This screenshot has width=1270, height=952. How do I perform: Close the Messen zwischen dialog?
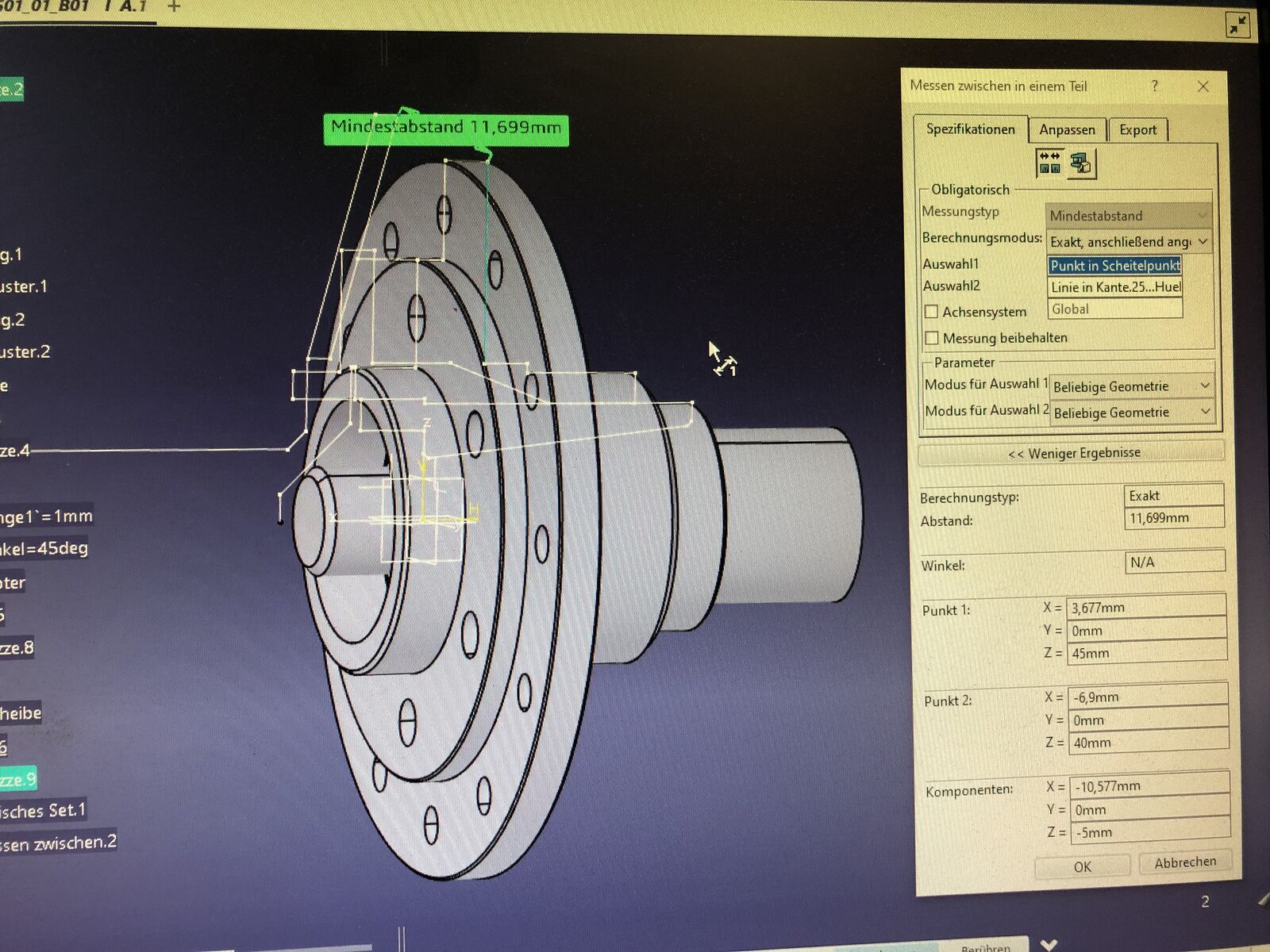click(1203, 86)
